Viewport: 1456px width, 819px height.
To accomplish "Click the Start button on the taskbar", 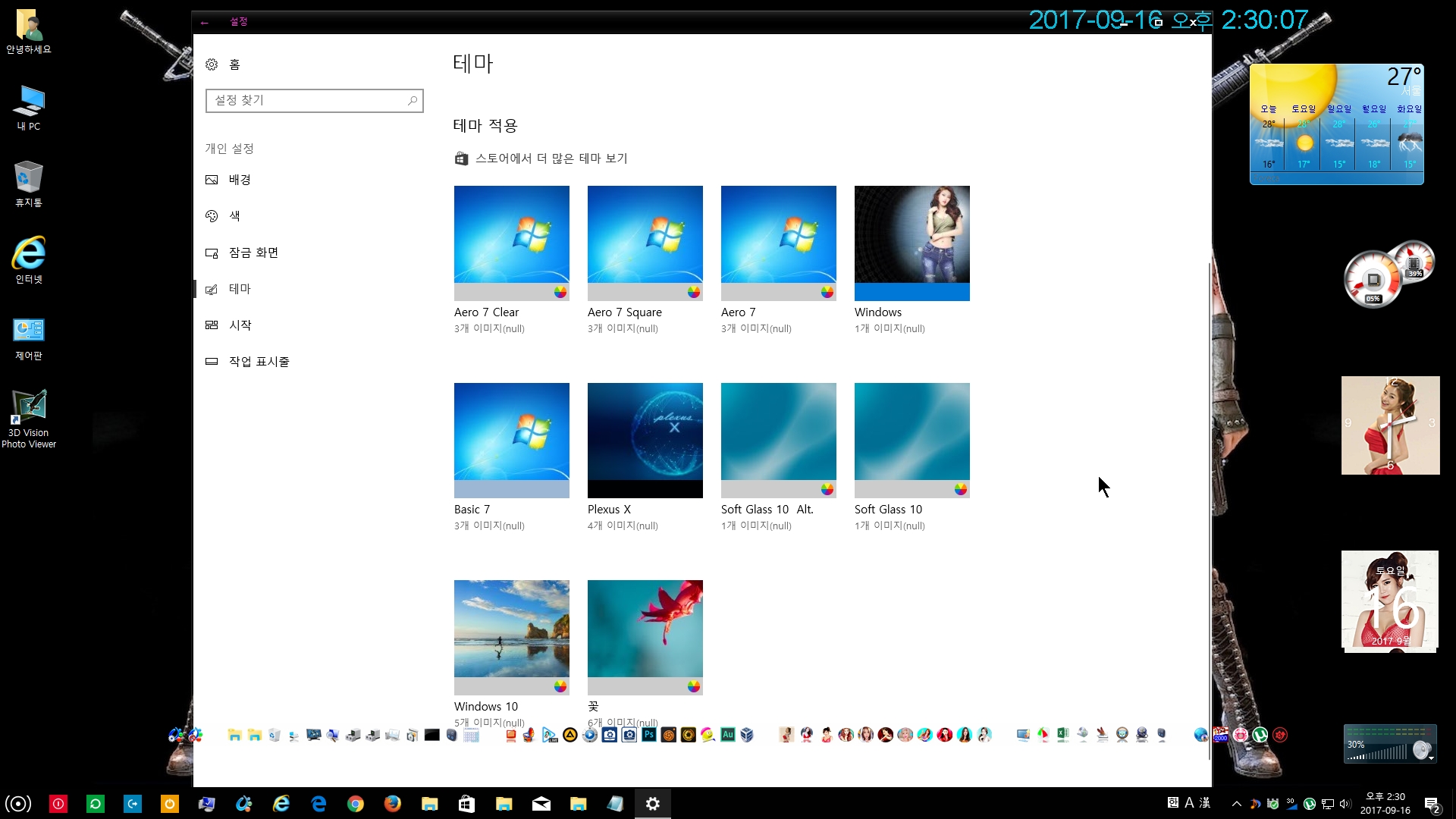I will click(x=18, y=804).
